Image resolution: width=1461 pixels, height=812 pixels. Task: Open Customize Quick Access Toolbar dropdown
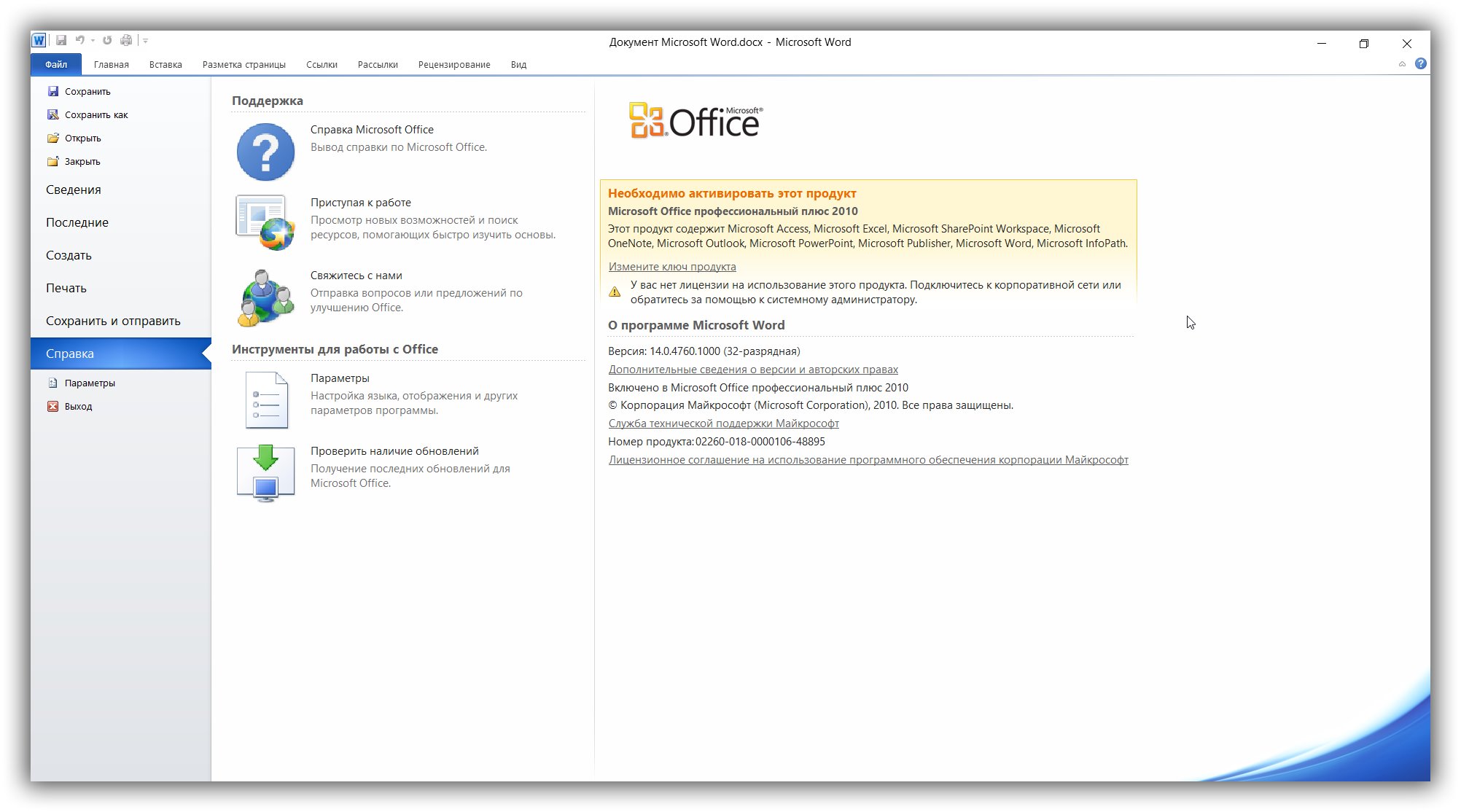[x=145, y=41]
